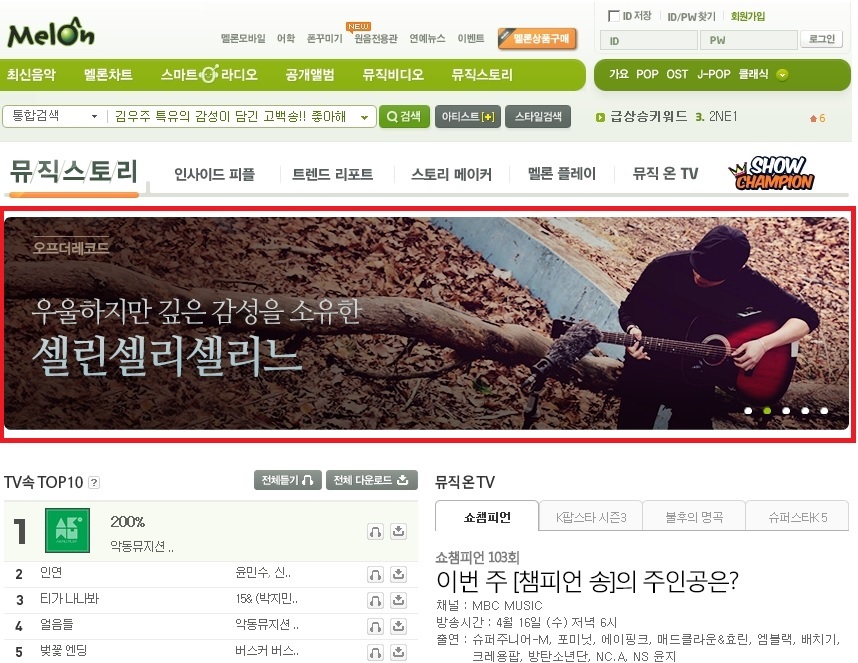
Task: Open the 멜론 플레이 section
Action: [x=561, y=174]
